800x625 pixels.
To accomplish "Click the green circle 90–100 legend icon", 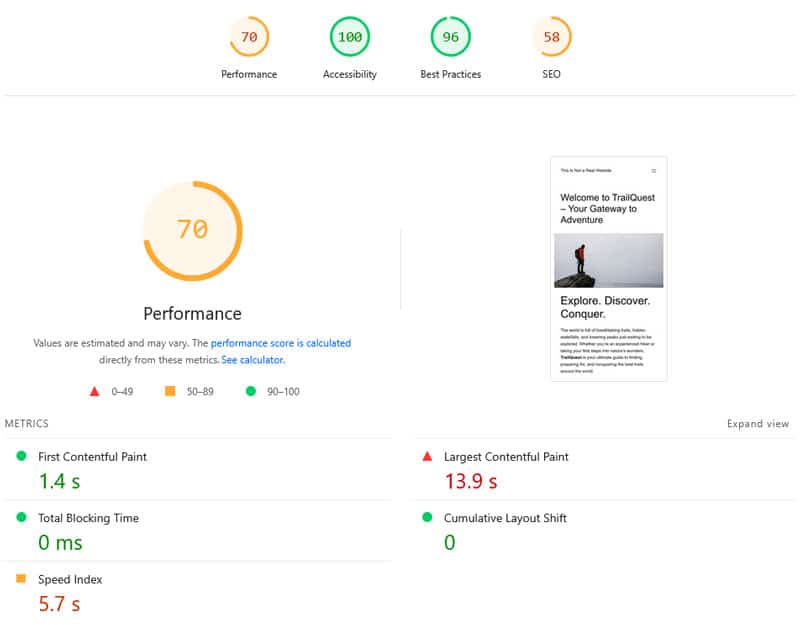I will (251, 391).
